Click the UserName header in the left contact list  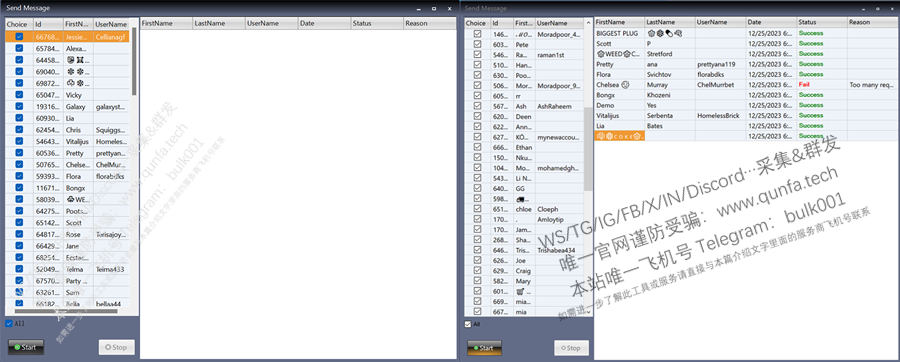click(111, 24)
